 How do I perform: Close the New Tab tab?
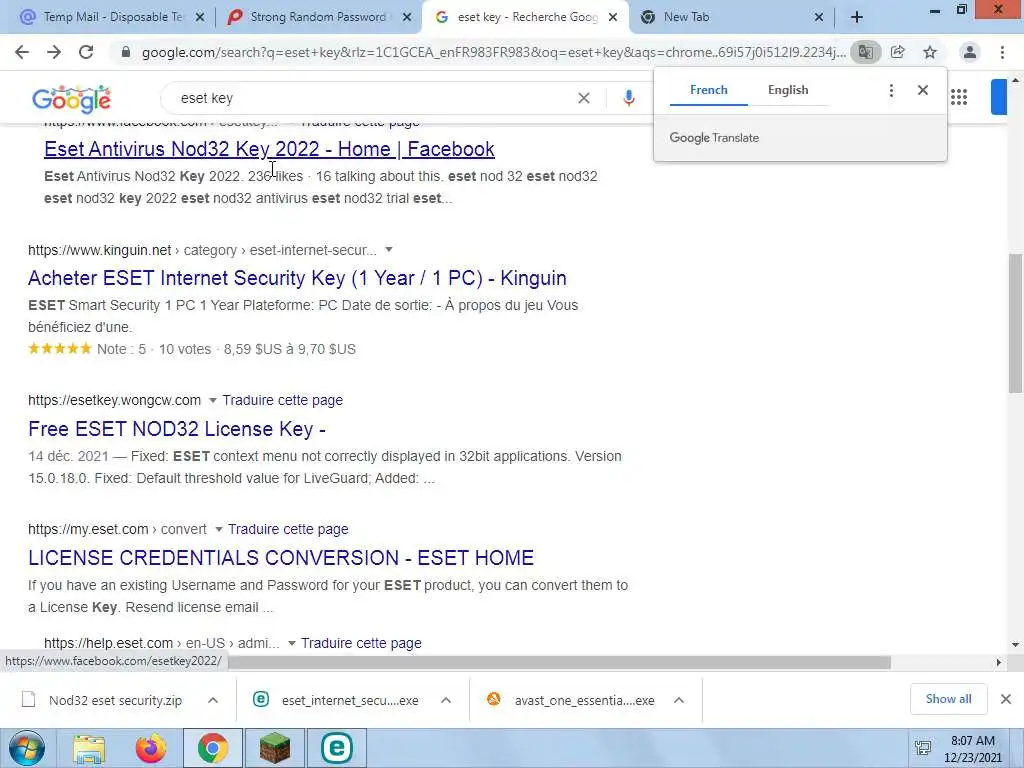click(x=819, y=18)
